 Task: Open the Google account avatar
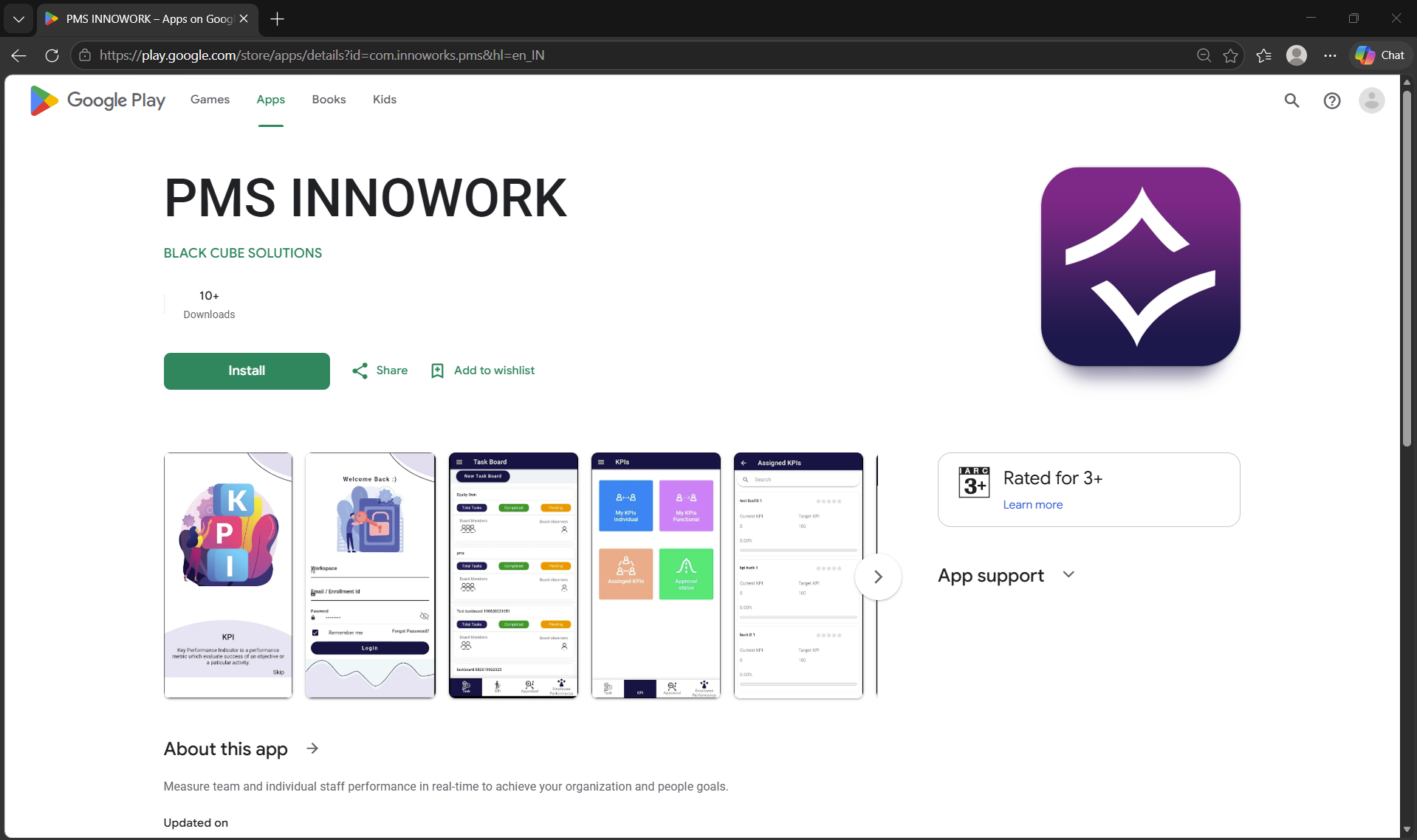(x=1372, y=100)
